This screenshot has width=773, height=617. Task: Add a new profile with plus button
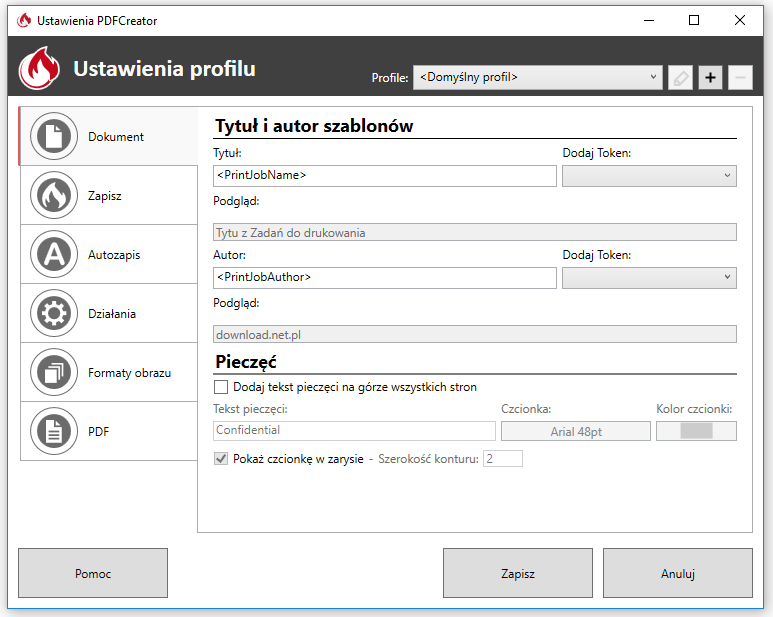click(x=710, y=78)
